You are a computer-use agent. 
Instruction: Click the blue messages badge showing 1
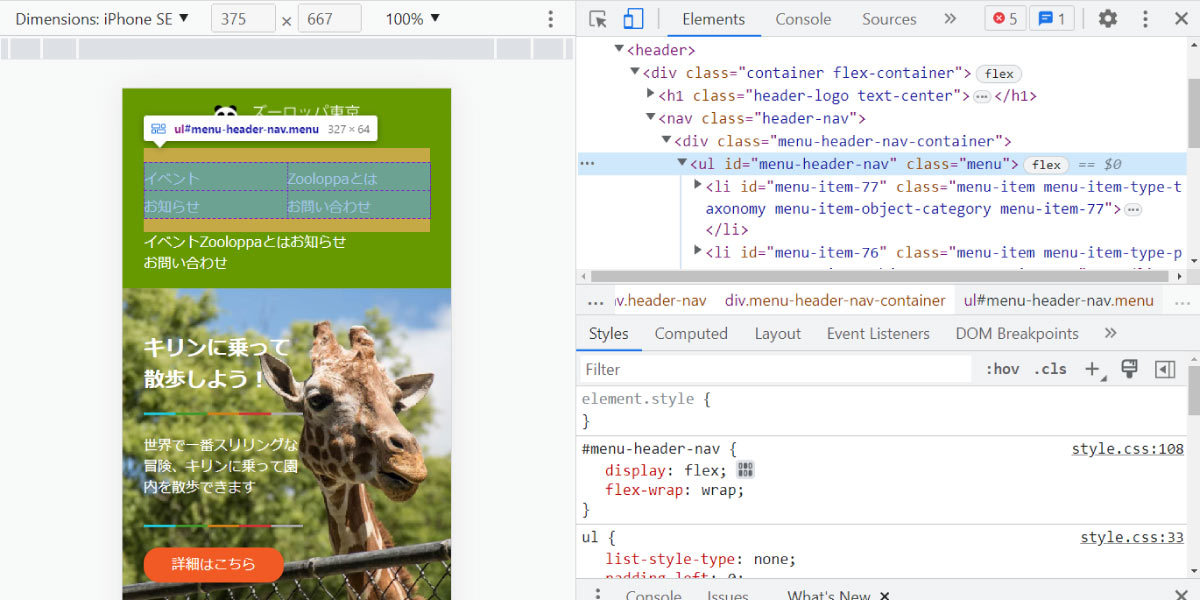[x=1050, y=19]
